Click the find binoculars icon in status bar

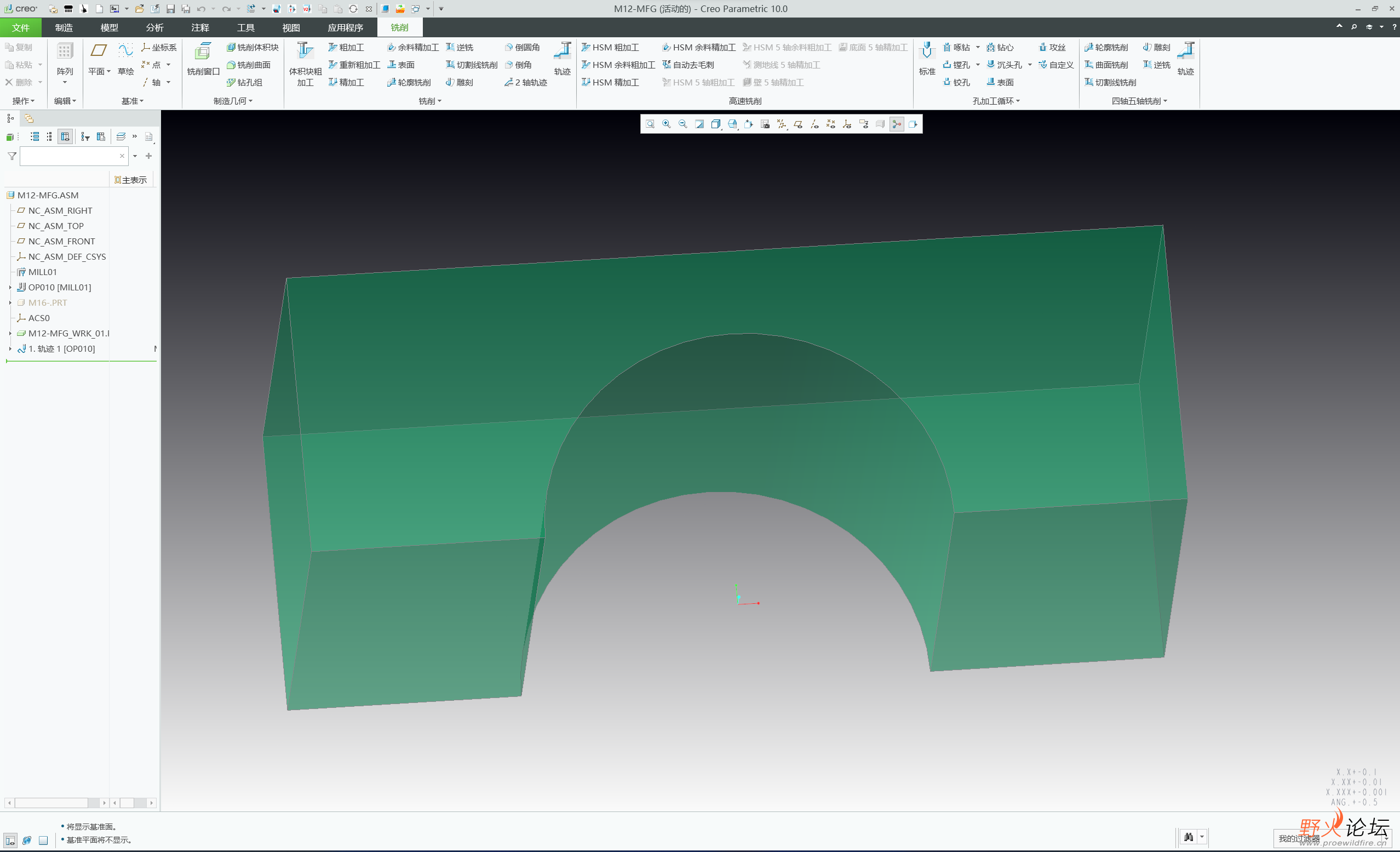coord(1189,837)
